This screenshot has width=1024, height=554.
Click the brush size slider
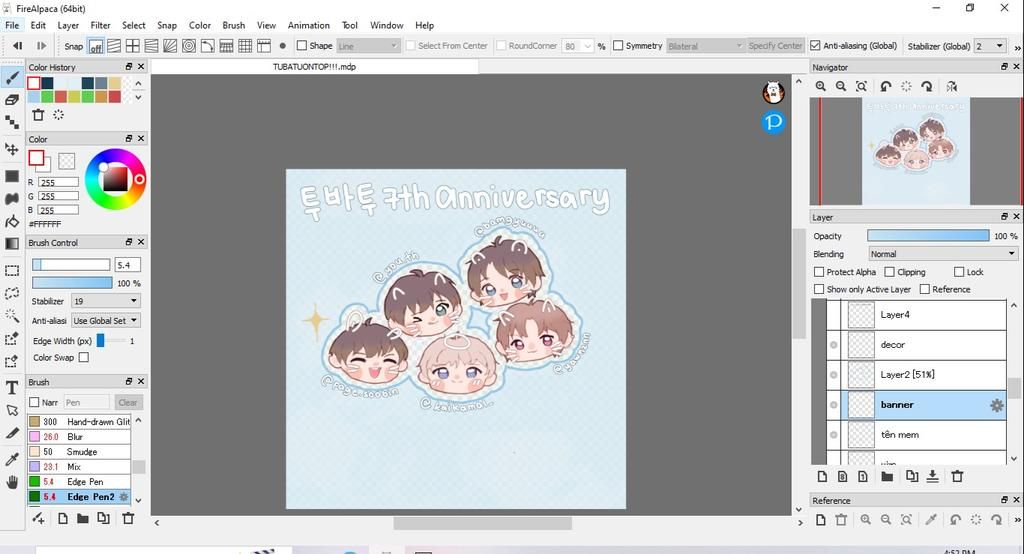(71, 265)
